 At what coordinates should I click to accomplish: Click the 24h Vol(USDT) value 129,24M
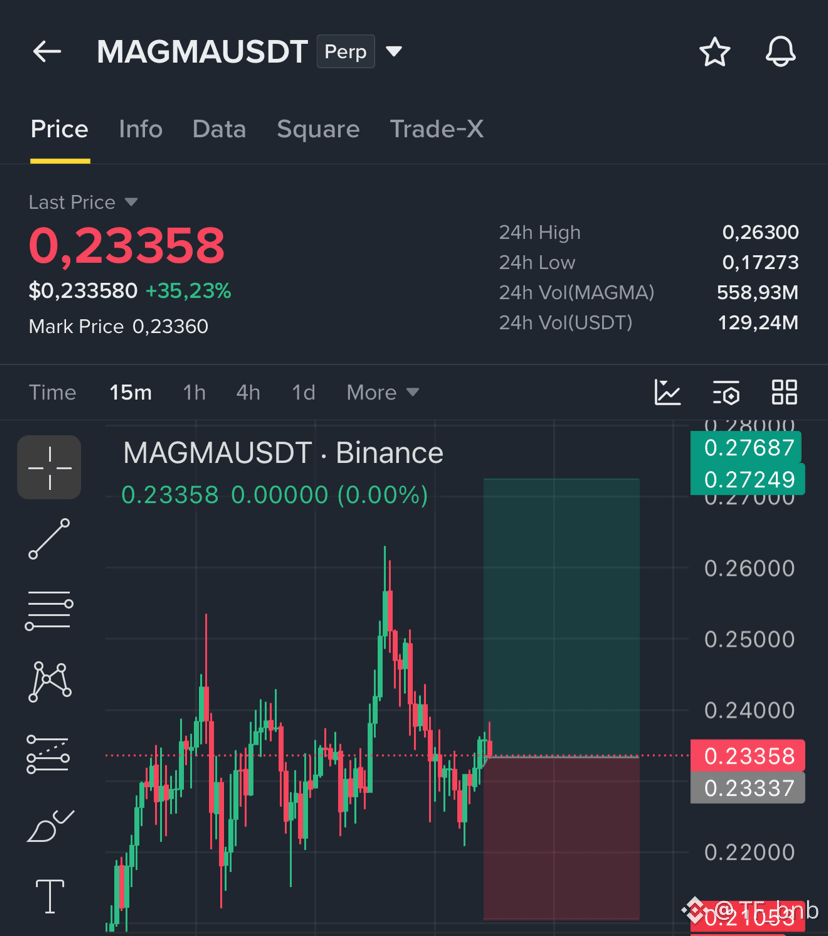[758, 322]
